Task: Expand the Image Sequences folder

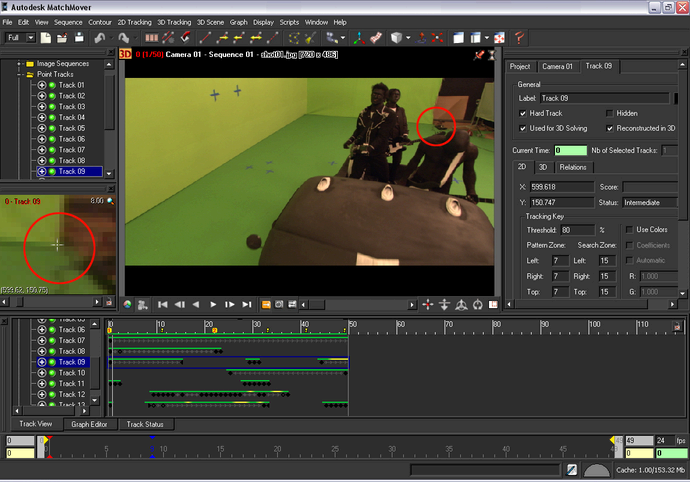Action: (x=19, y=64)
